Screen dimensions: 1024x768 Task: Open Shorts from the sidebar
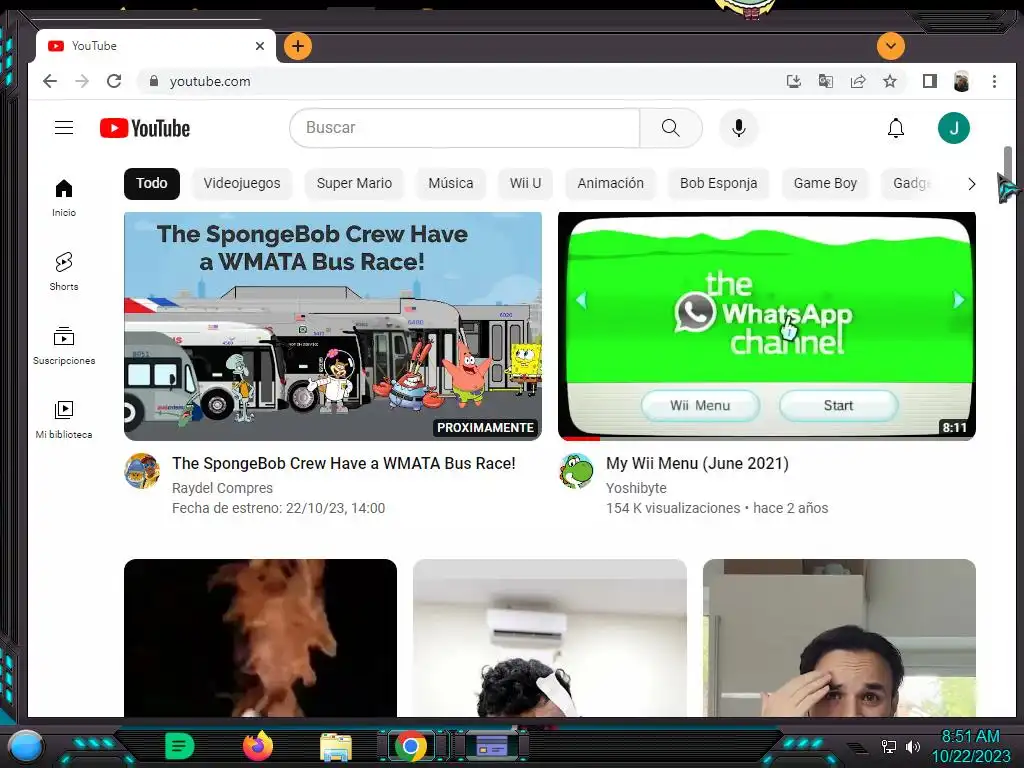tap(64, 272)
